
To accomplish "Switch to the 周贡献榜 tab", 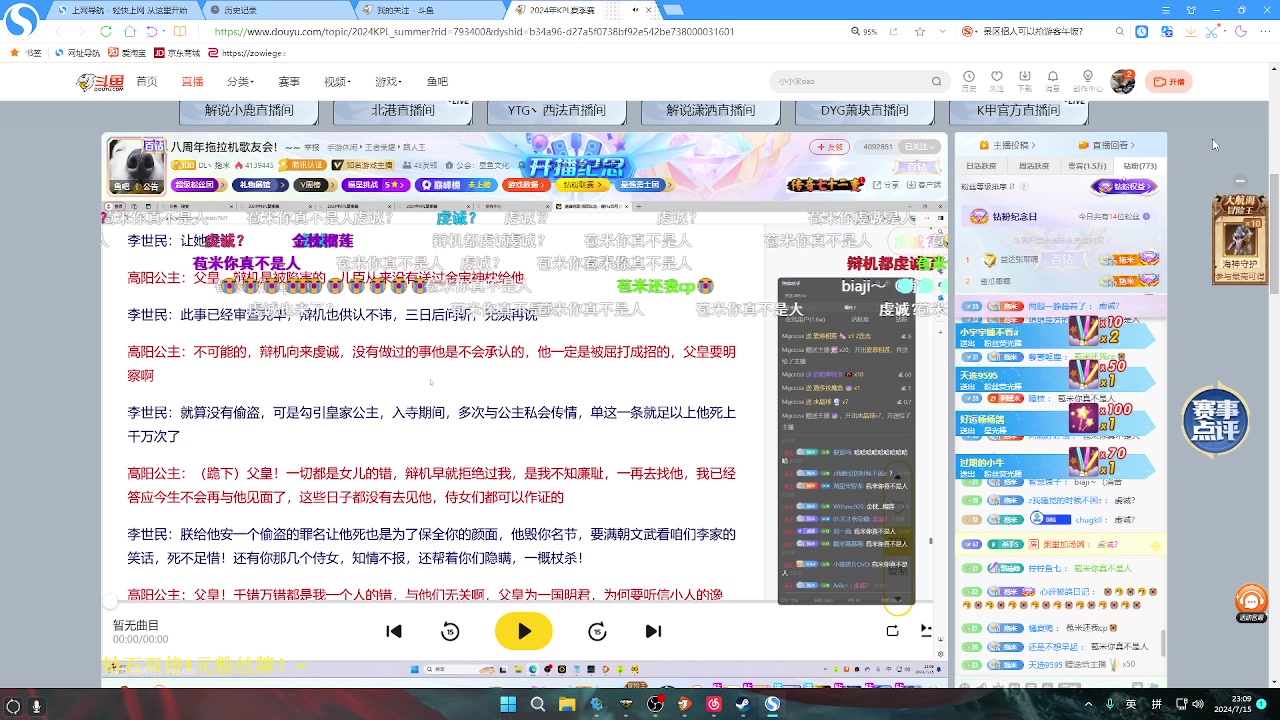I will 1033,166.
